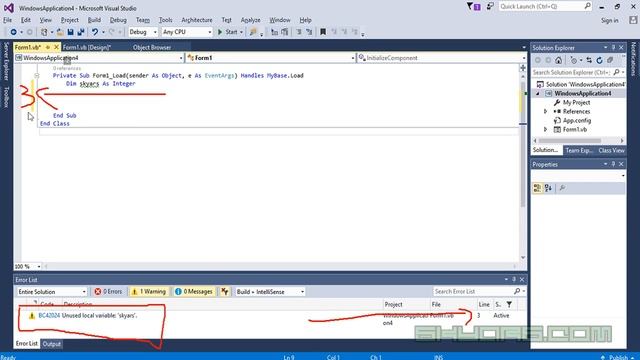This screenshot has height=360, width=640.
Task: Open the Architecture menu
Action: coord(197,20)
